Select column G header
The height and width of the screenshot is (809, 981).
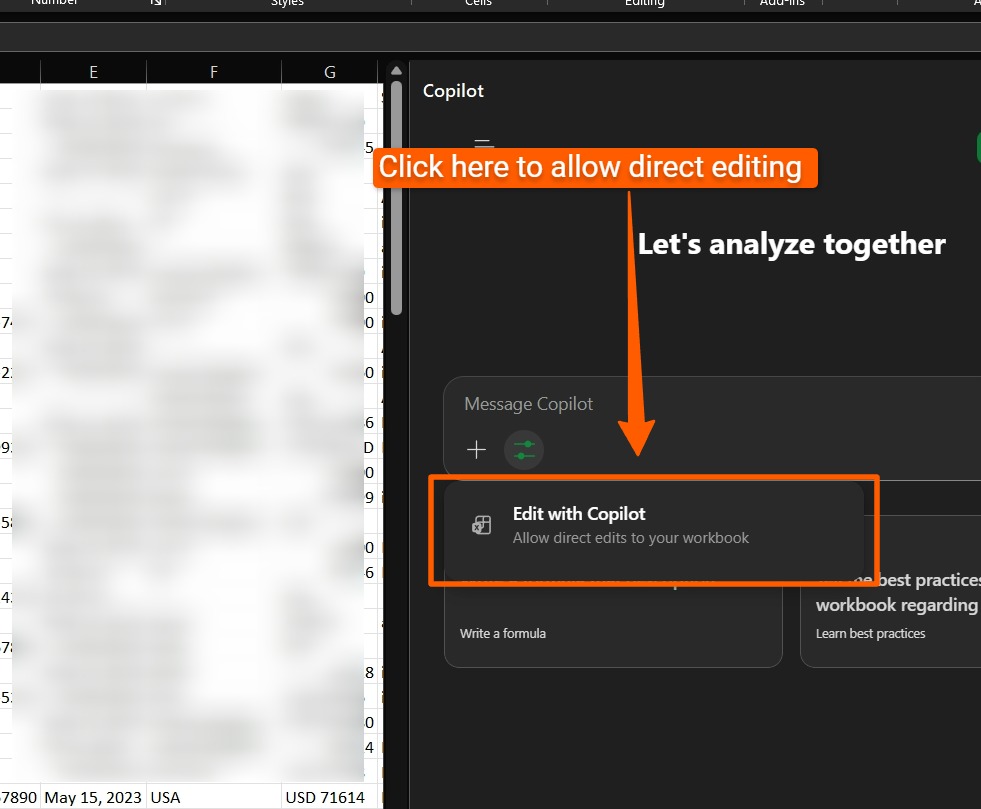(x=330, y=72)
